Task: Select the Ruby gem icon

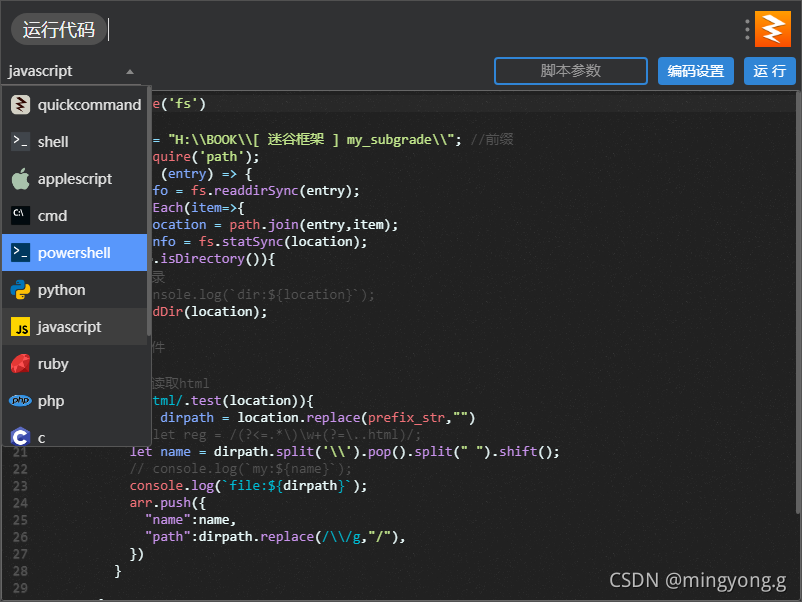Action: [20, 363]
